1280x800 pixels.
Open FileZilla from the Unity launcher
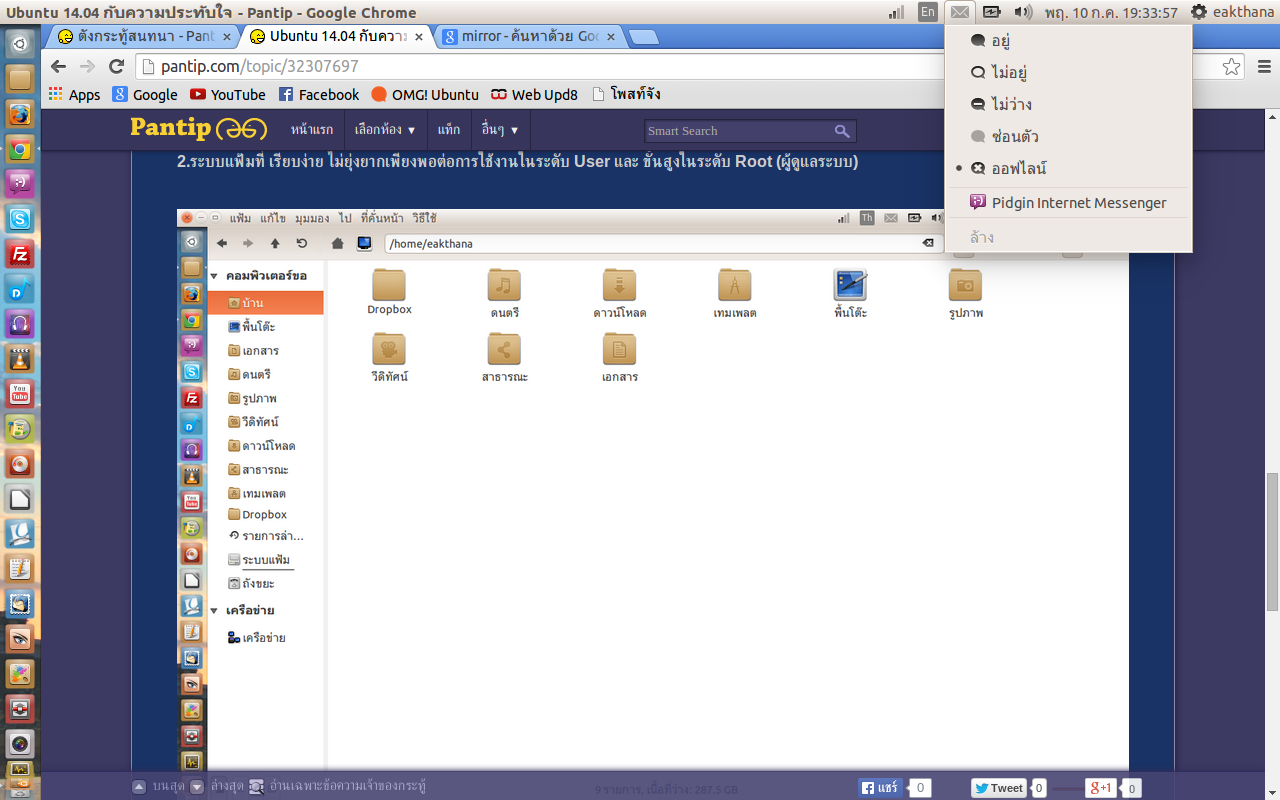[20, 254]
